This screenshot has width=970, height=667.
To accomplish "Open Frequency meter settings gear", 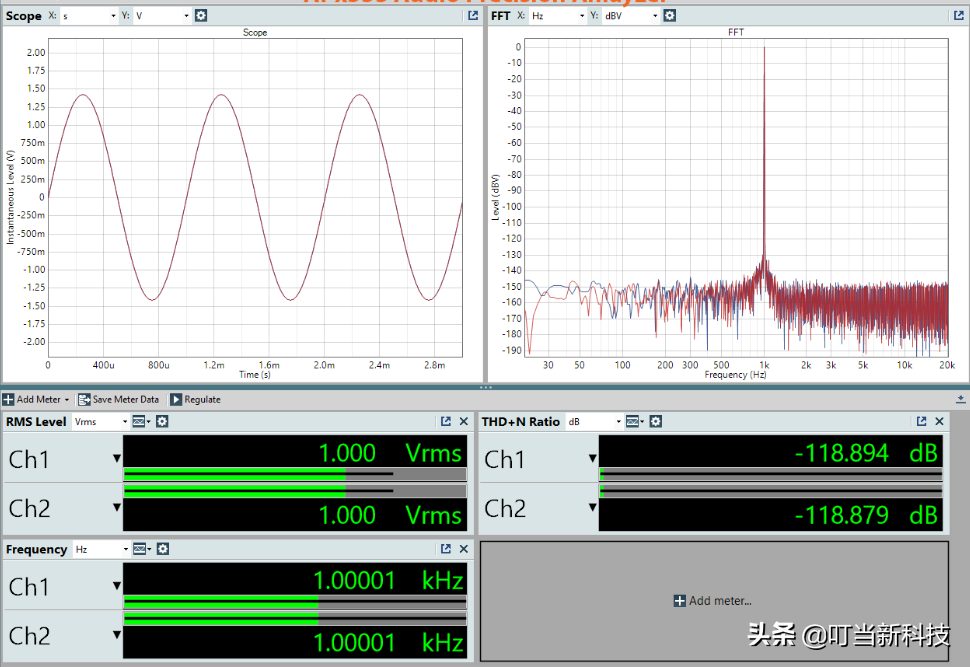I will [x=162, y=549].
